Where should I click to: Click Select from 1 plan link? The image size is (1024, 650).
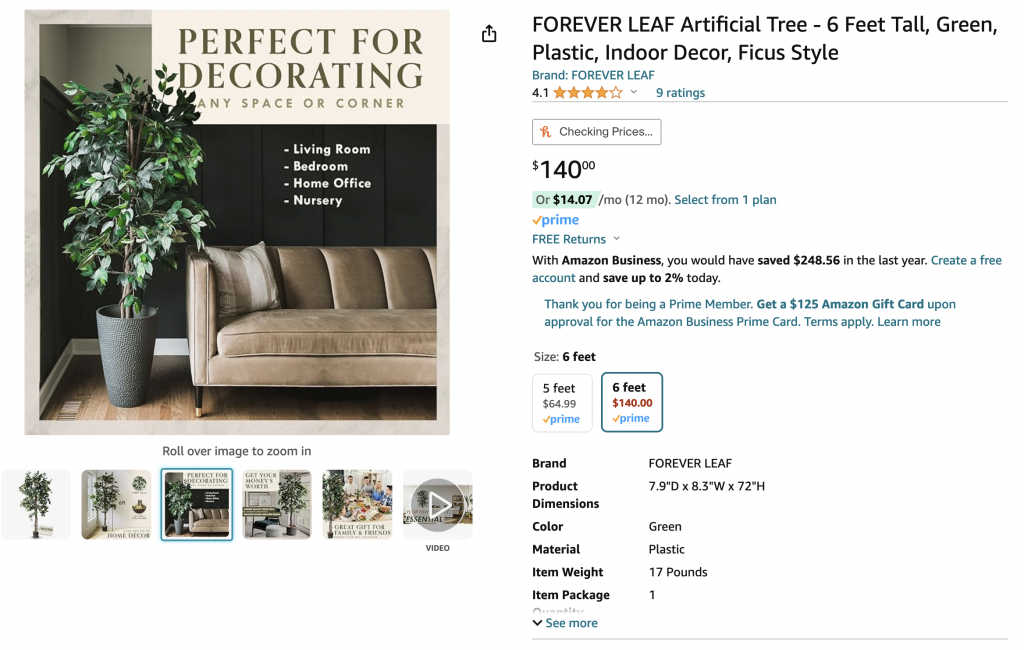point(725,200)
